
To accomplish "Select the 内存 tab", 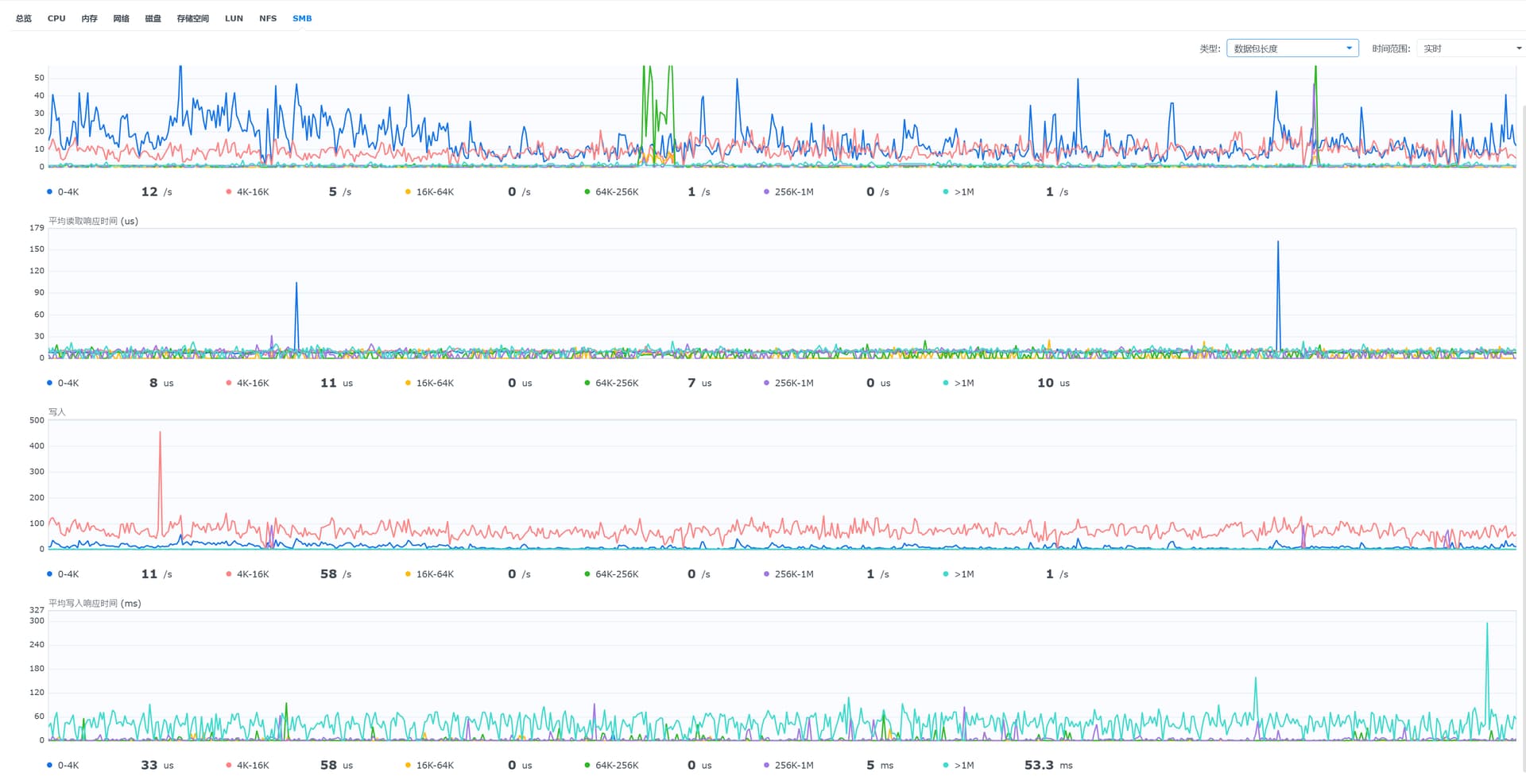I will [89, 18].
